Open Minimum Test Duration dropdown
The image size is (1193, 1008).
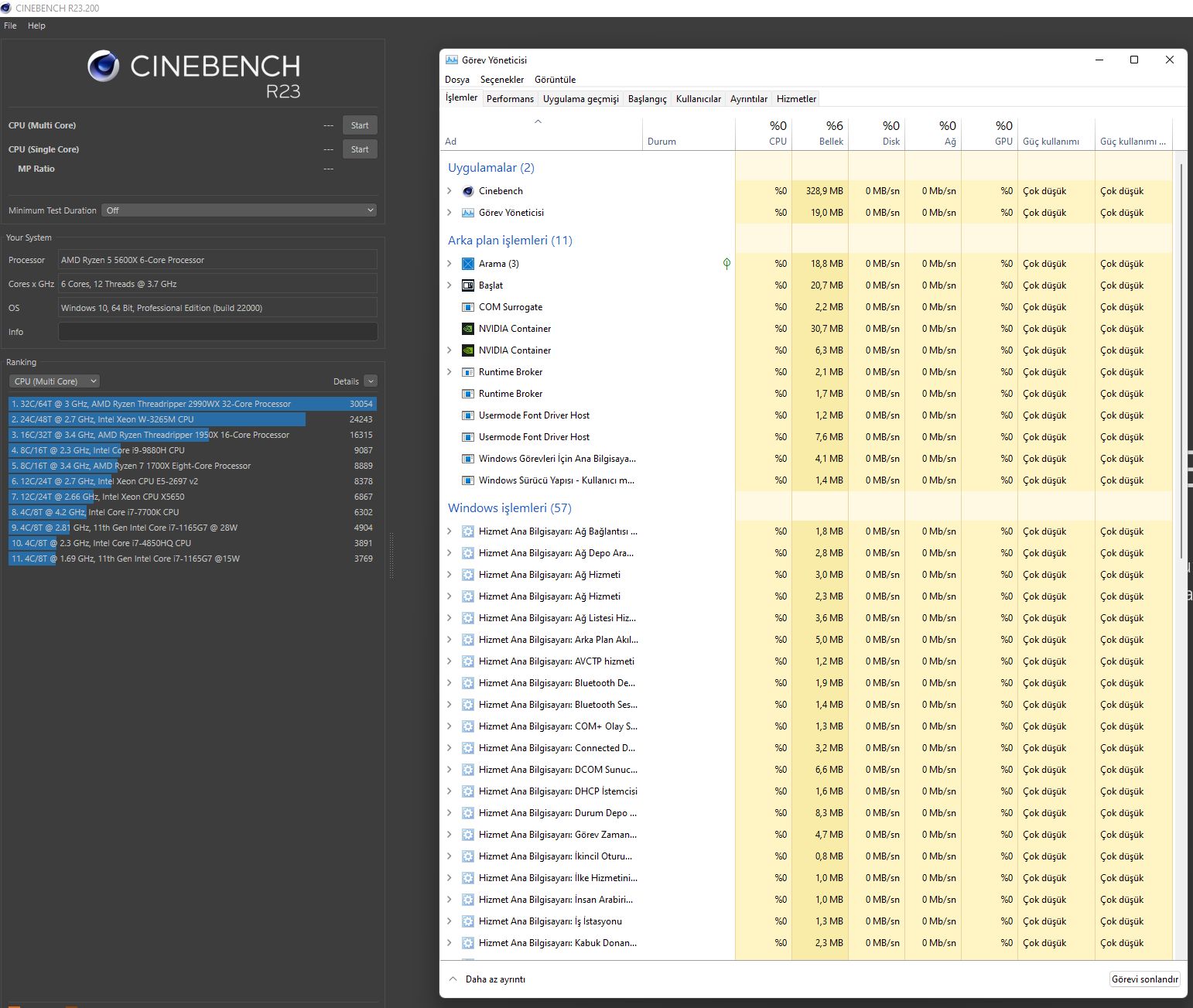(x=239, y=210)
